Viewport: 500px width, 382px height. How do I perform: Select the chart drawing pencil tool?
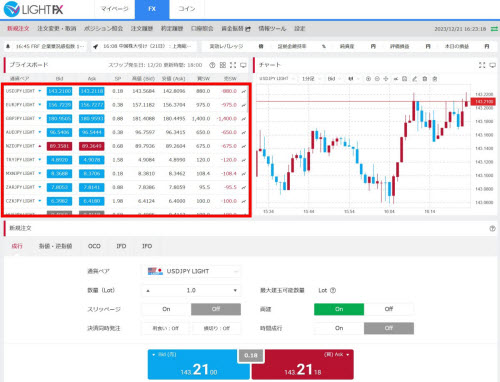click(415, 79)
